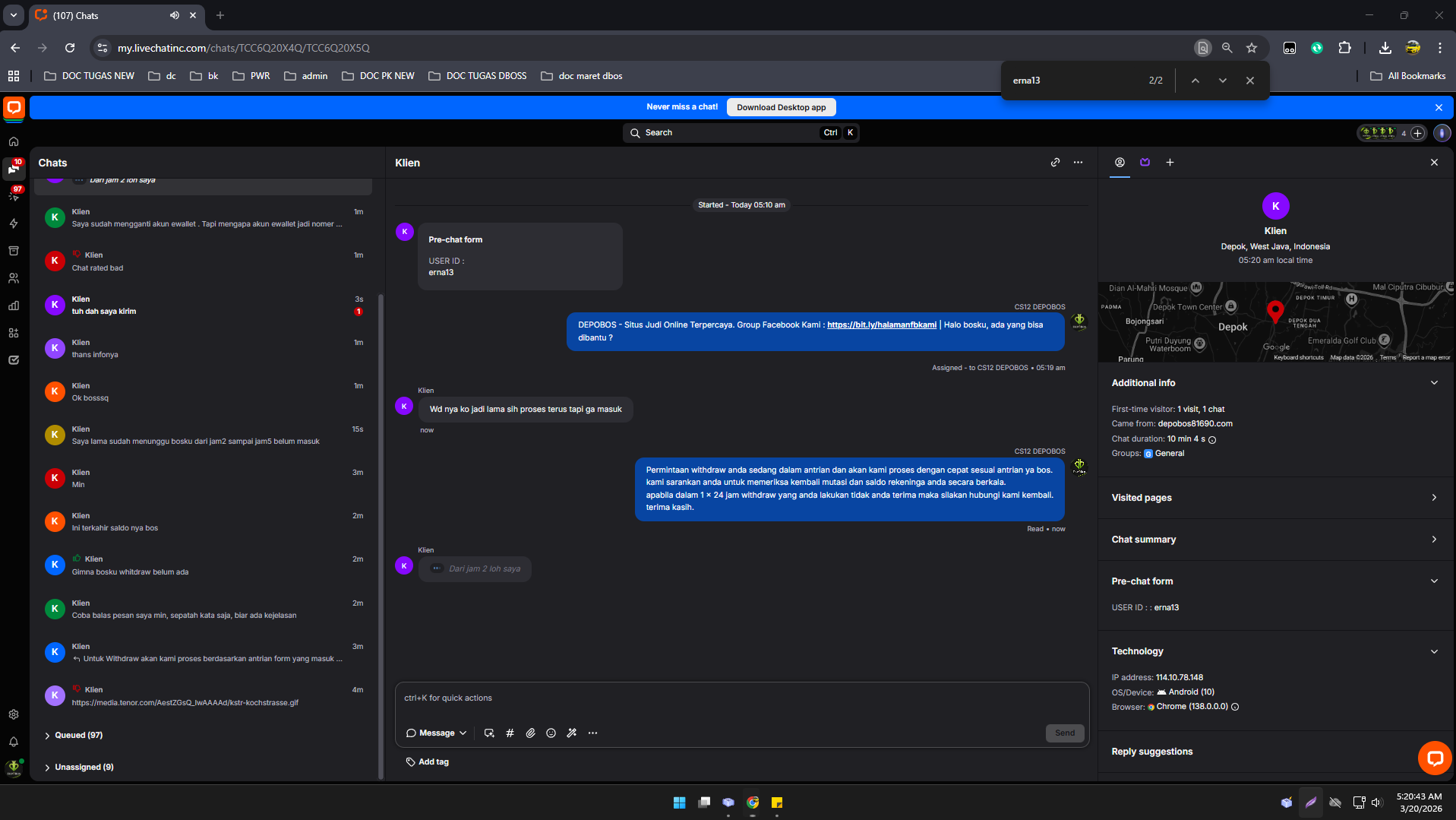Open more composer options three-dots
This screenshot has width=1456, height=820.
(592, 733)
